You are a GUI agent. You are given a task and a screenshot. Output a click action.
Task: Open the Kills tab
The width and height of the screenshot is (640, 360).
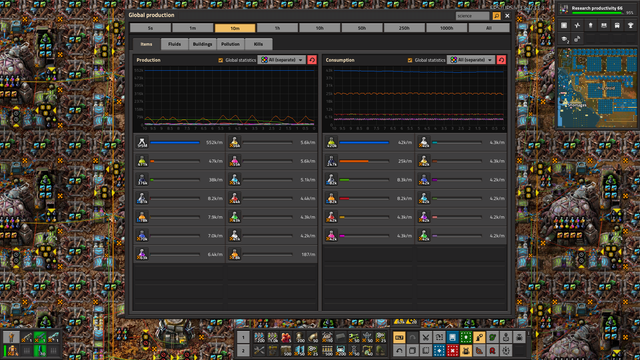(258, 44)
